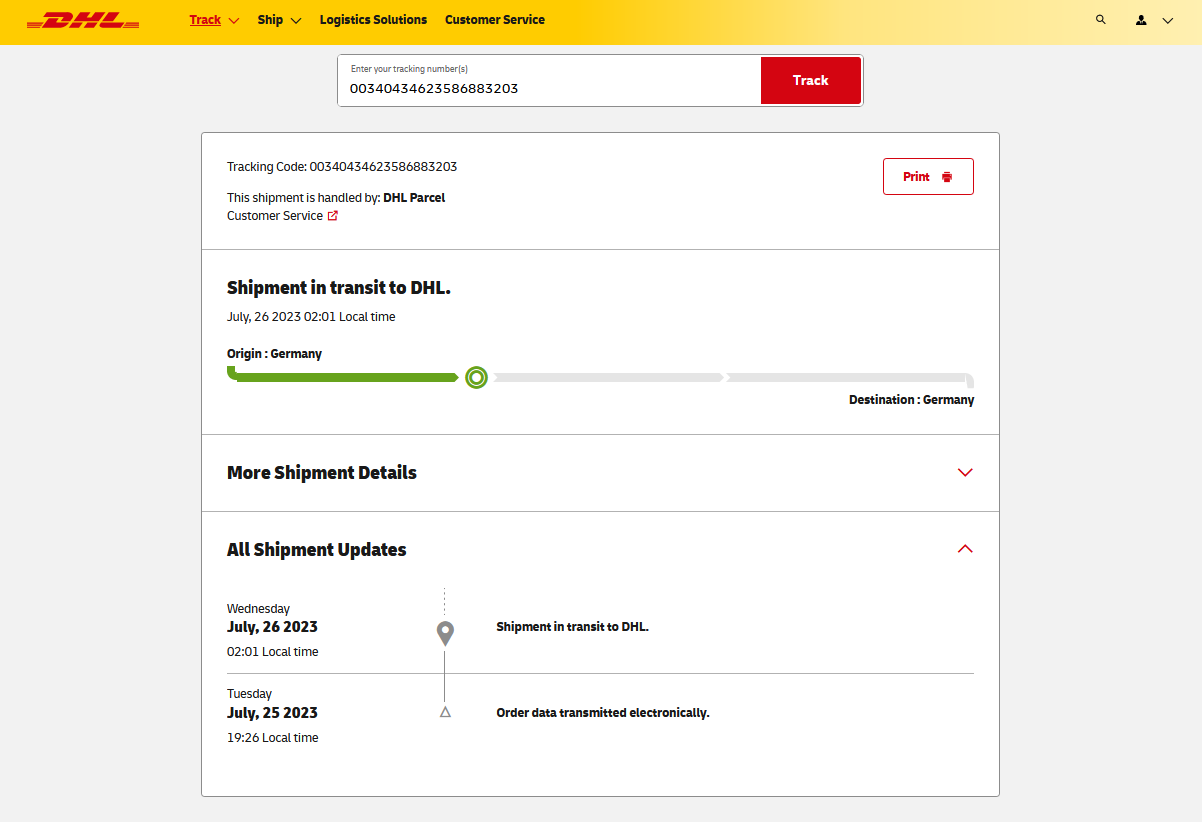Click the gray location pin icon
Image resolution: width=1202 pixels, height=833 pixels.
(445, 632)
